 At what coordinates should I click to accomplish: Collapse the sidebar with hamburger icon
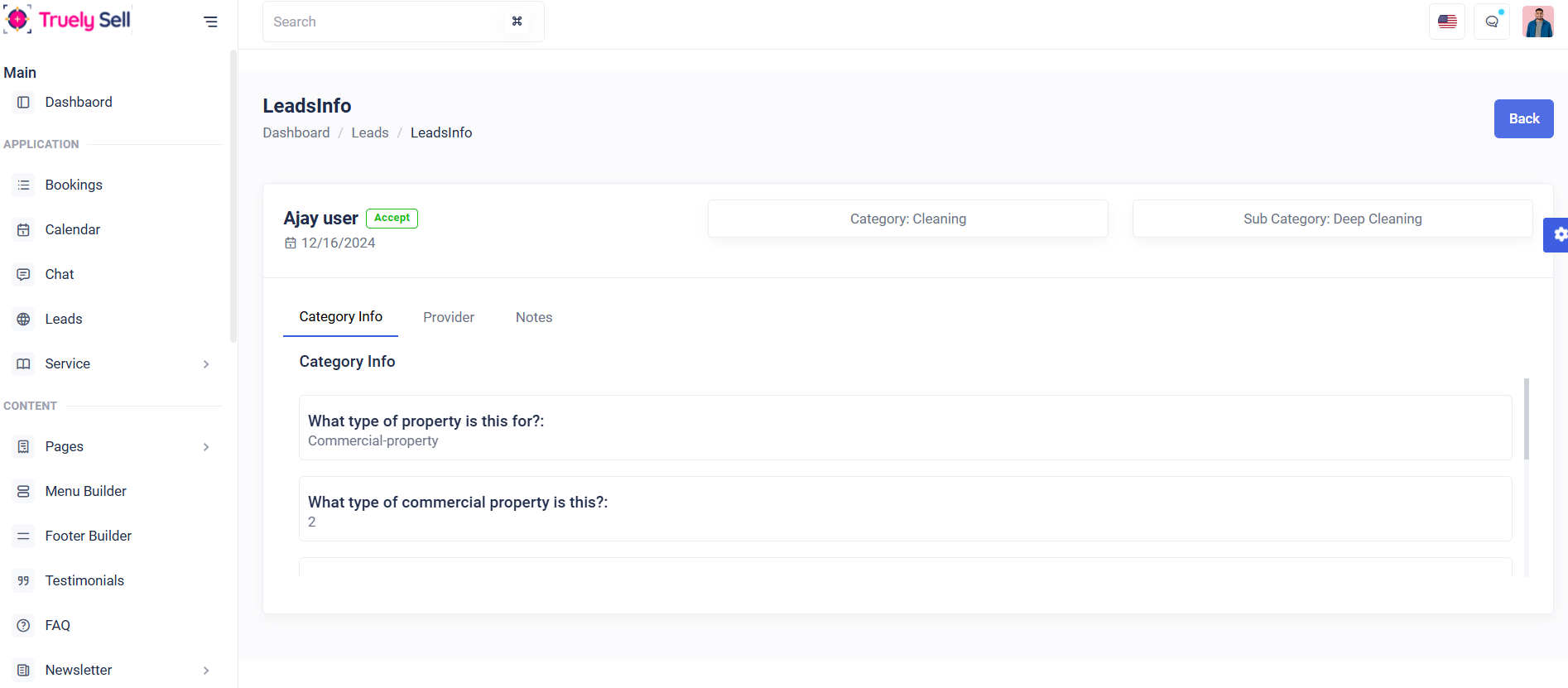(x=210, y=22)
